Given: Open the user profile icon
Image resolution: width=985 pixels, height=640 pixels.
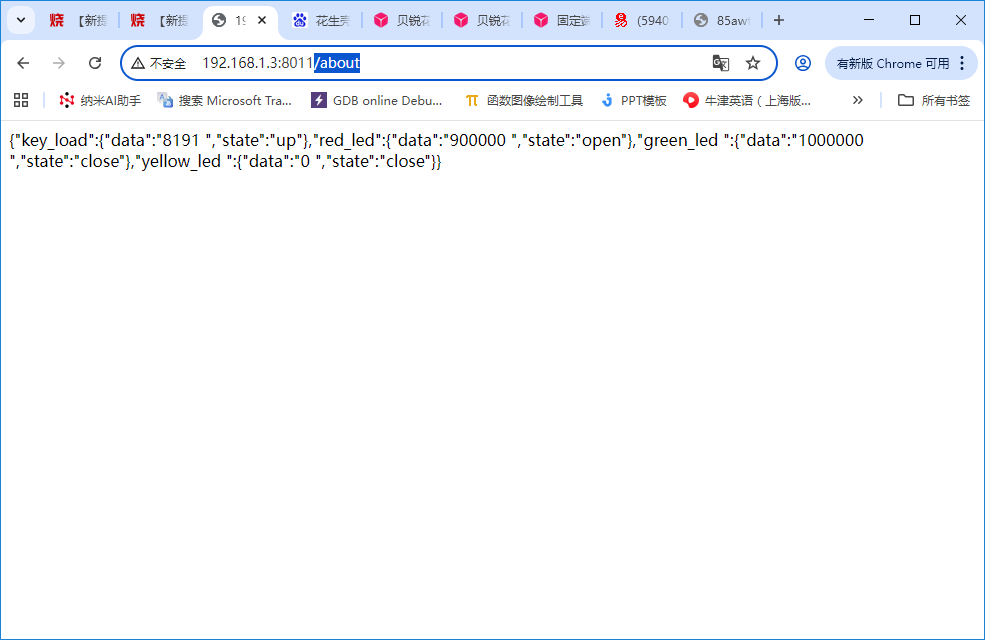Looking at the screenshot, I should tap(802, 63).
